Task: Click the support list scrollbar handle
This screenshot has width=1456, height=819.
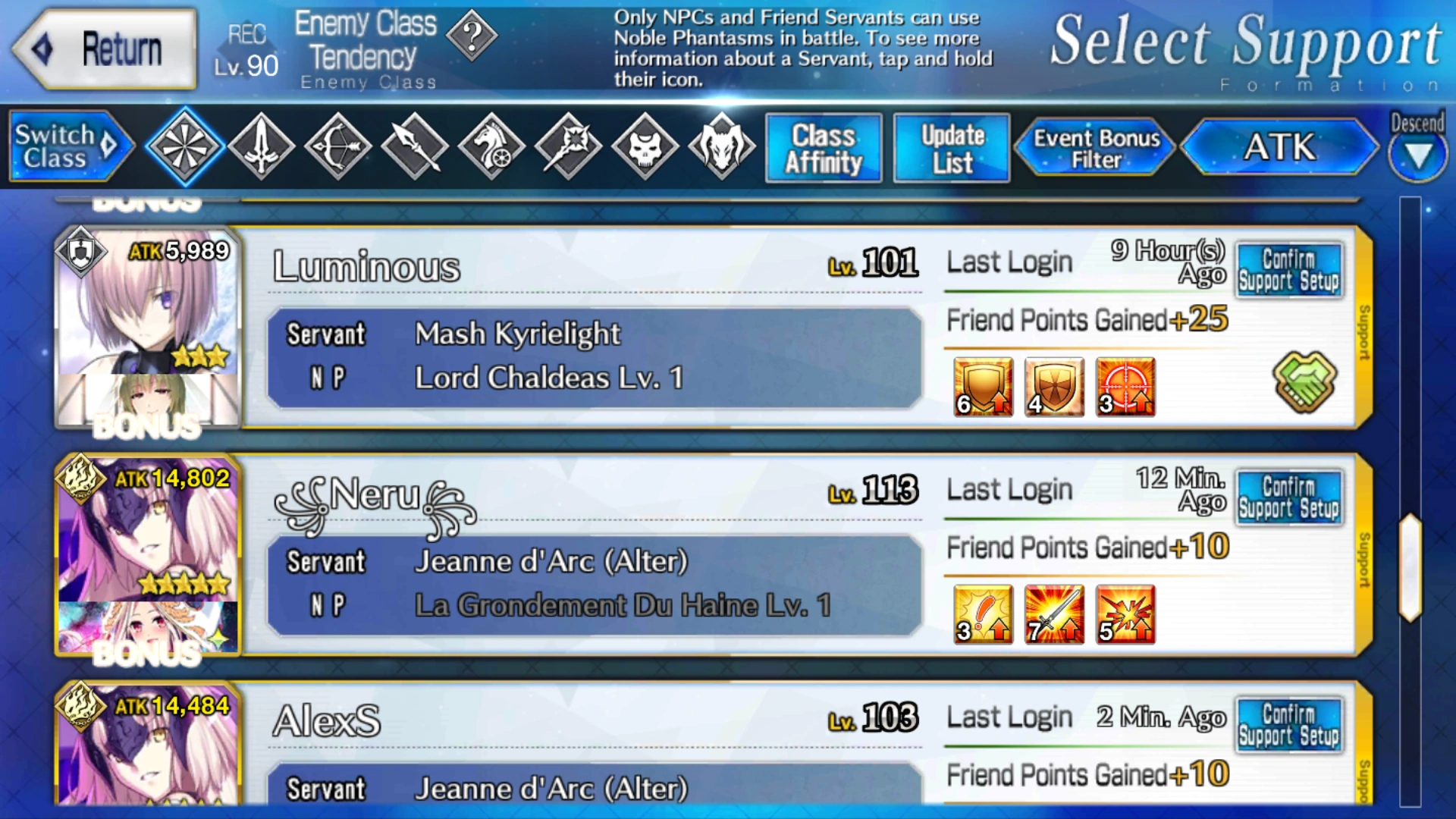Action: click(x=1410, y=567)
